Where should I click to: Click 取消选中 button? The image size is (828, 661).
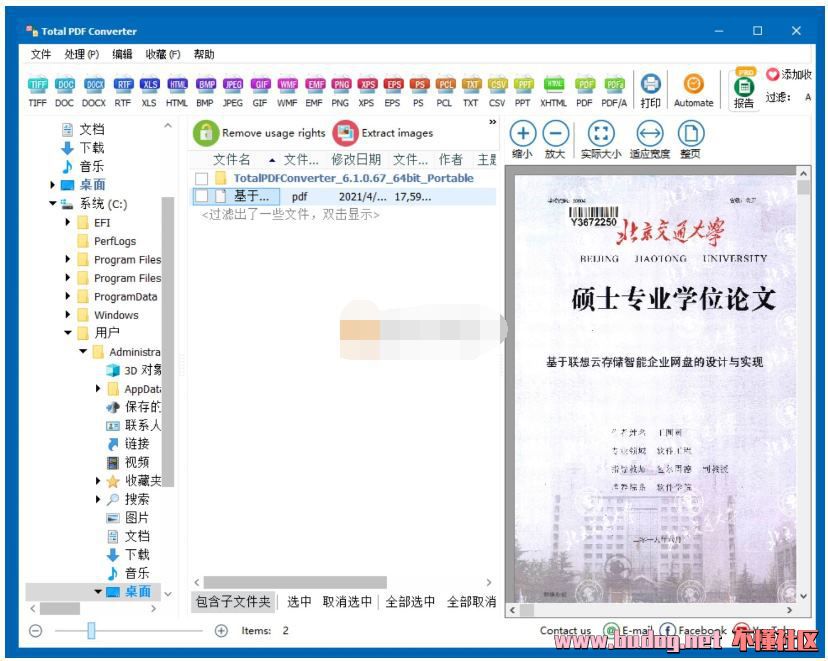pos(347,601)
